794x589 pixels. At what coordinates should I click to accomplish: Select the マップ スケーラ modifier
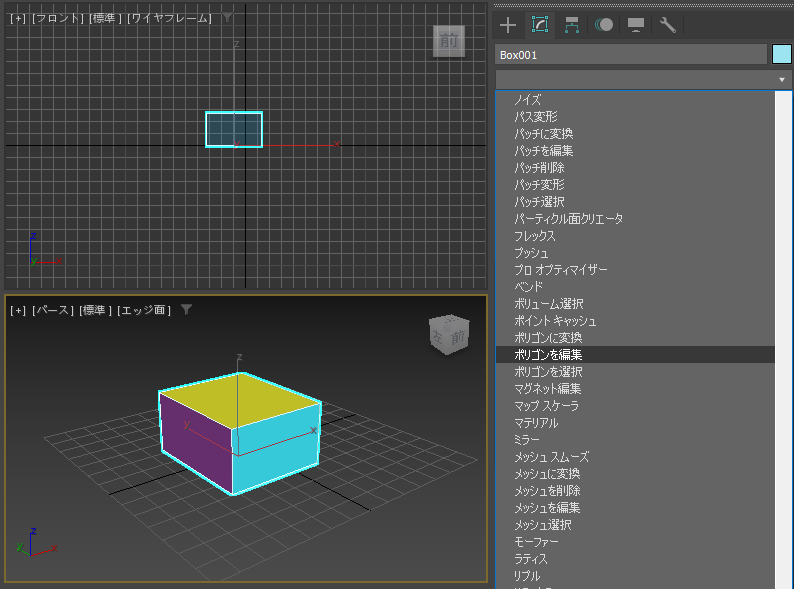(635, 406)
